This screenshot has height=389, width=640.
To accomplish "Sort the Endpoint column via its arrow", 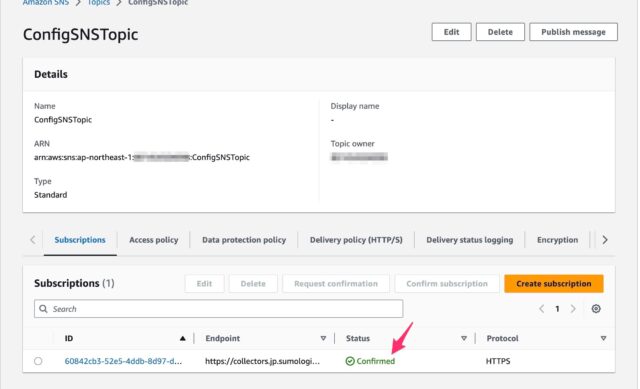I will (x=323, y=338).
